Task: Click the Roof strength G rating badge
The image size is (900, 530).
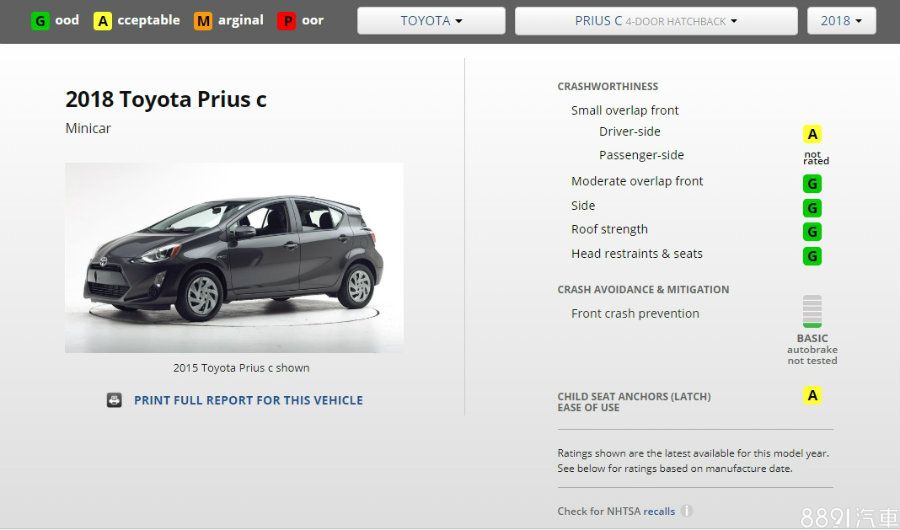Action: (x=812, y=231)
